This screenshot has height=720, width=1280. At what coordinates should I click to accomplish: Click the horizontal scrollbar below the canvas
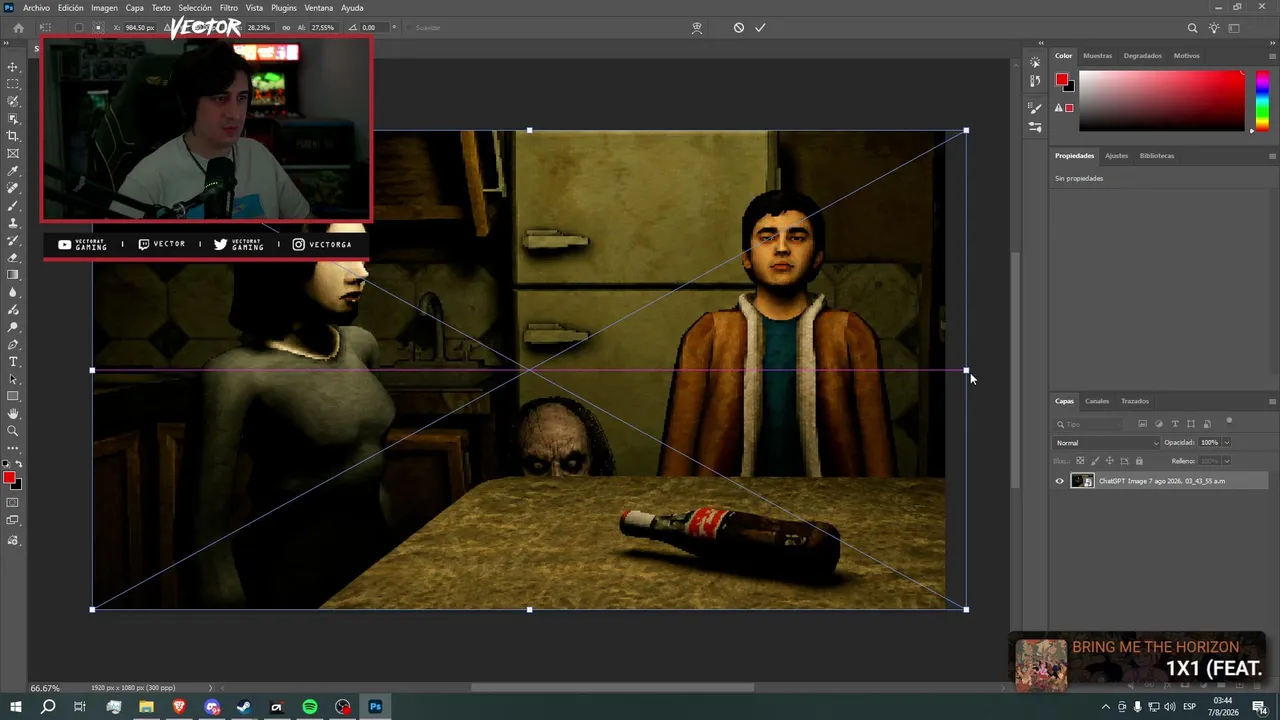(x=612, y=688)
